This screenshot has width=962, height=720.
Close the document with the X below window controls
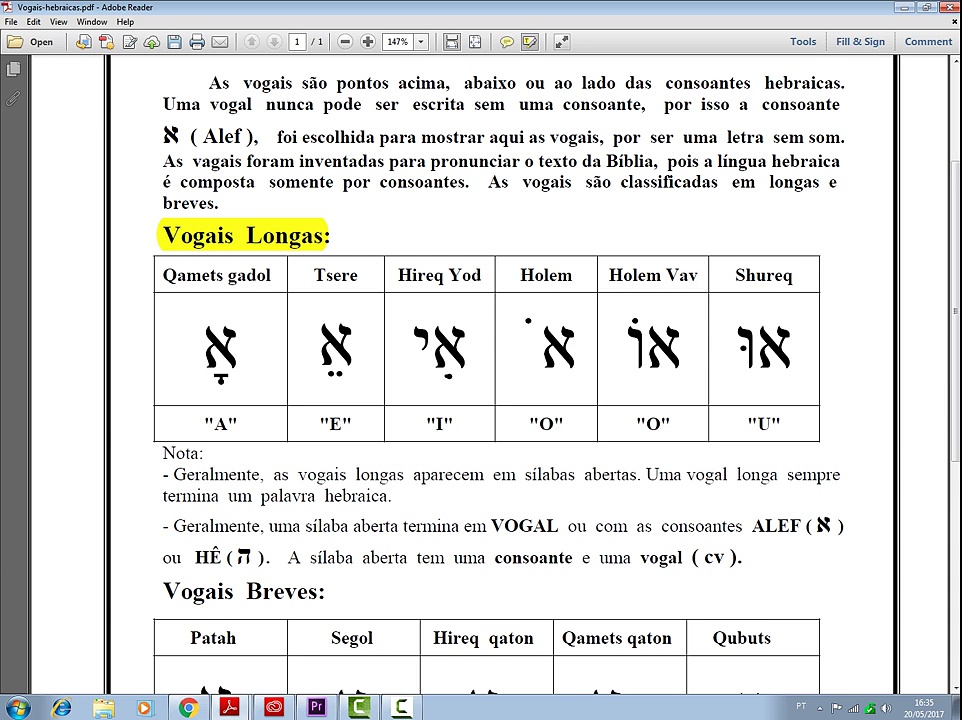[x=955, y=21]
